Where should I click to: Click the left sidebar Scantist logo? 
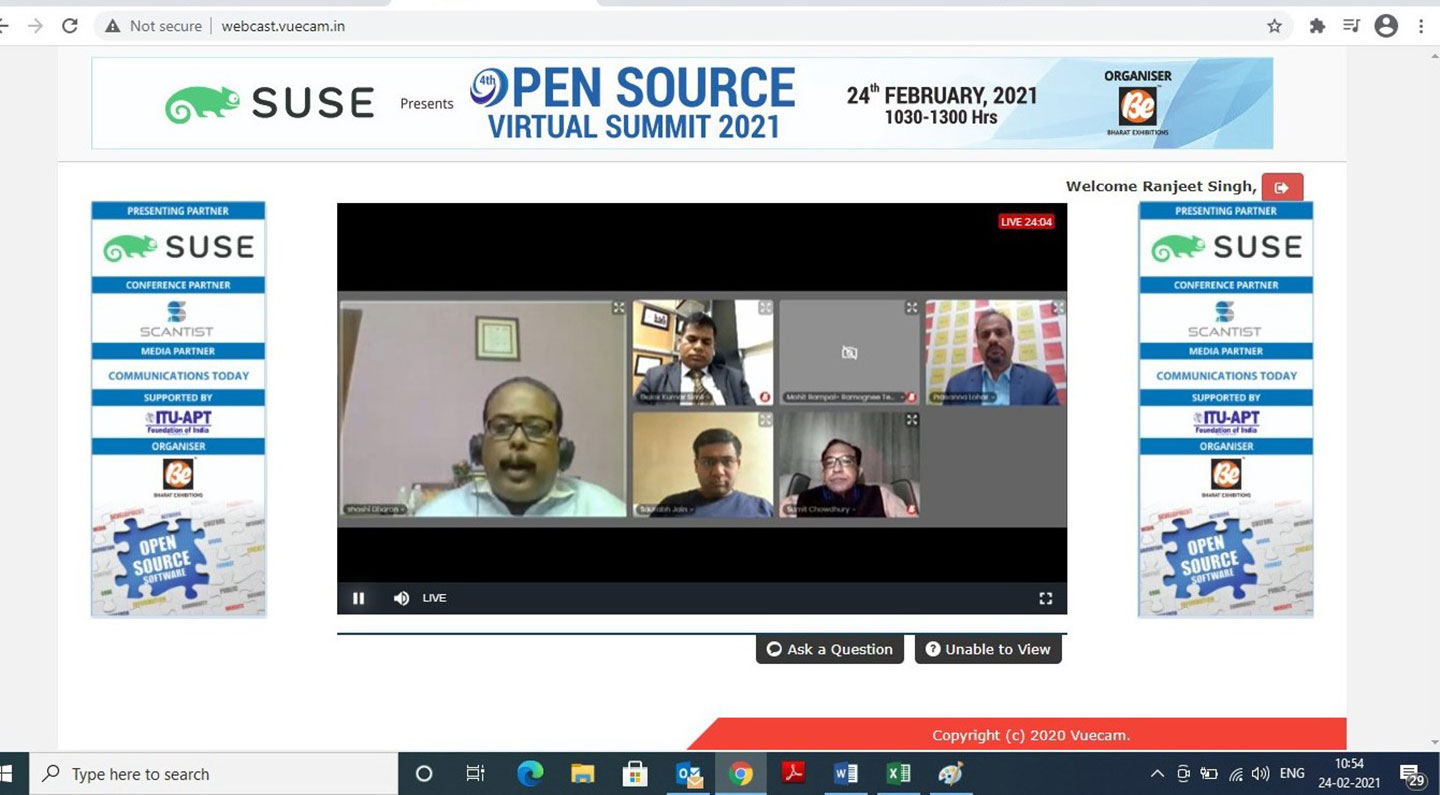point(177,319)
